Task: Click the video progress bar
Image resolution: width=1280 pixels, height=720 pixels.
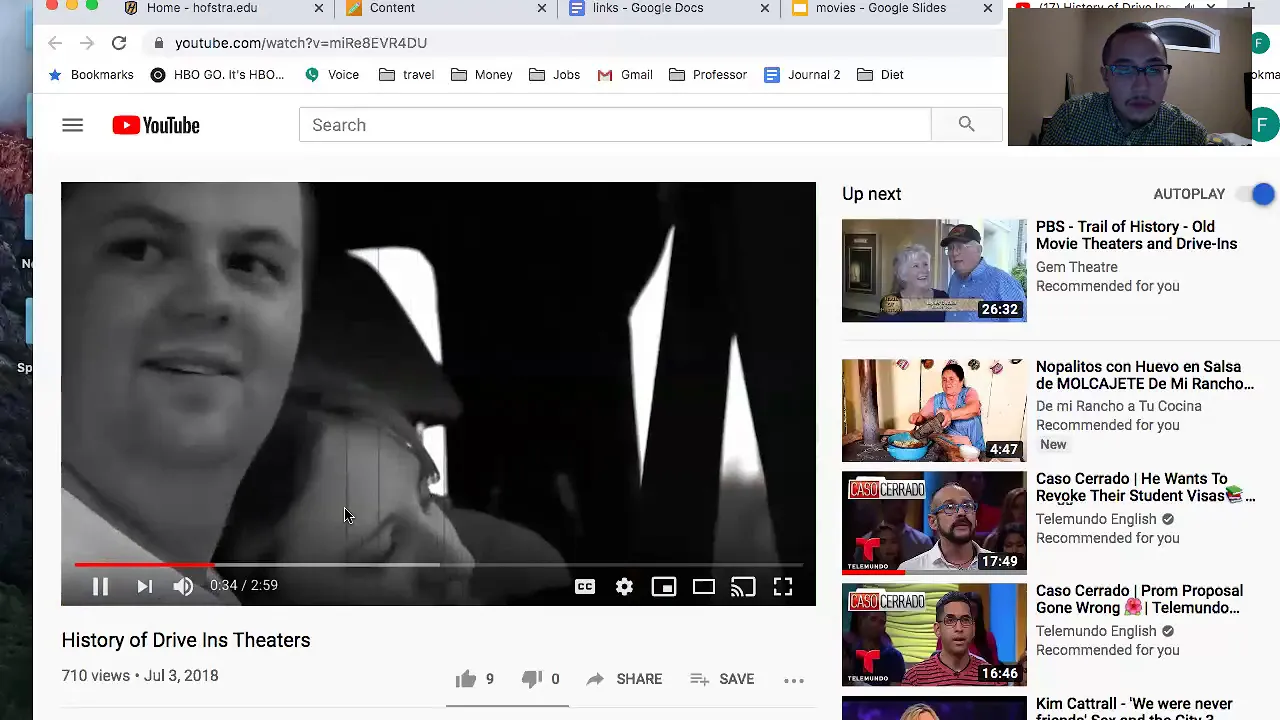Action: [438, 565]
